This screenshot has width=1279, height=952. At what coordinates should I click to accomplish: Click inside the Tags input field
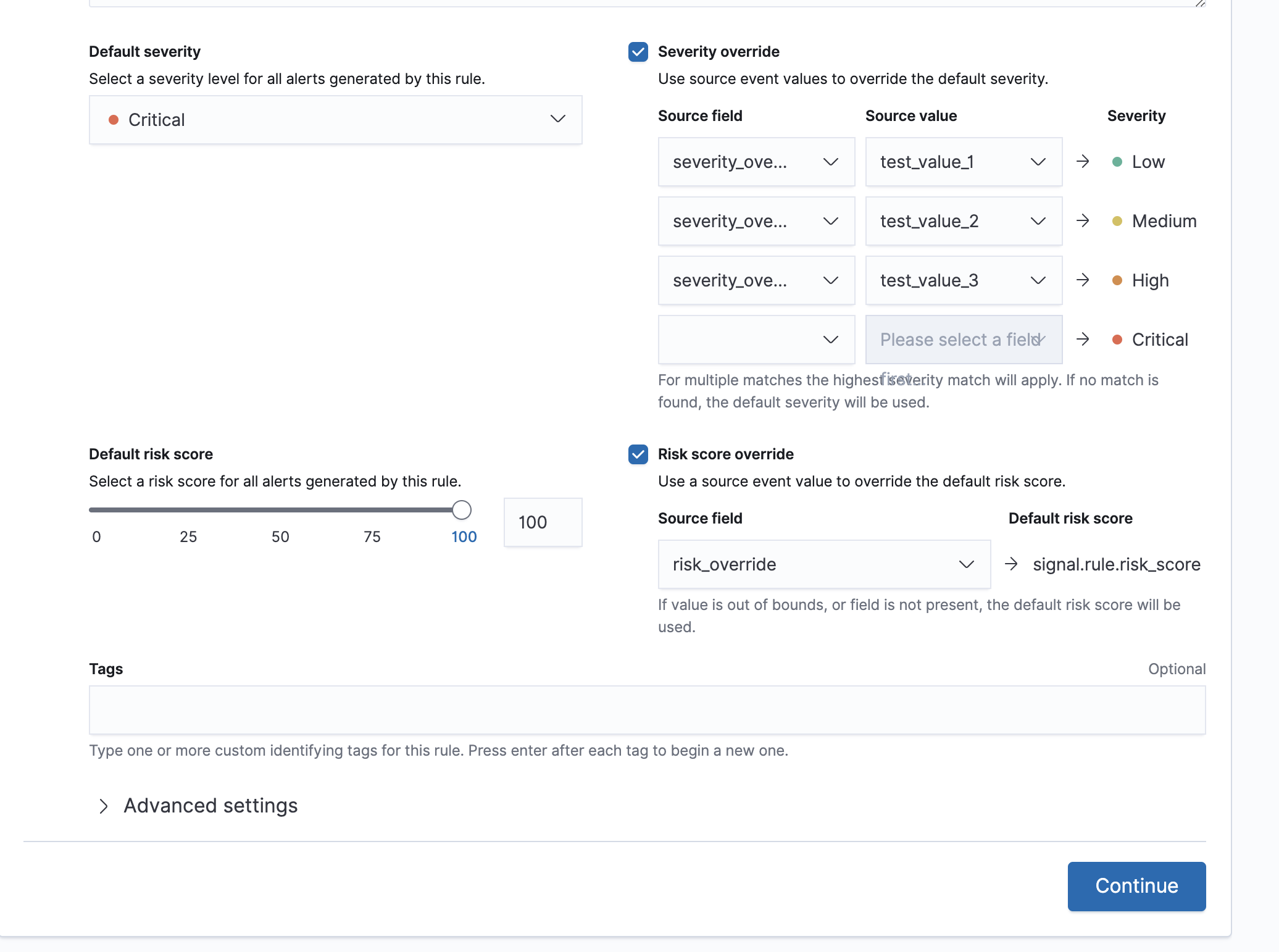647,710
